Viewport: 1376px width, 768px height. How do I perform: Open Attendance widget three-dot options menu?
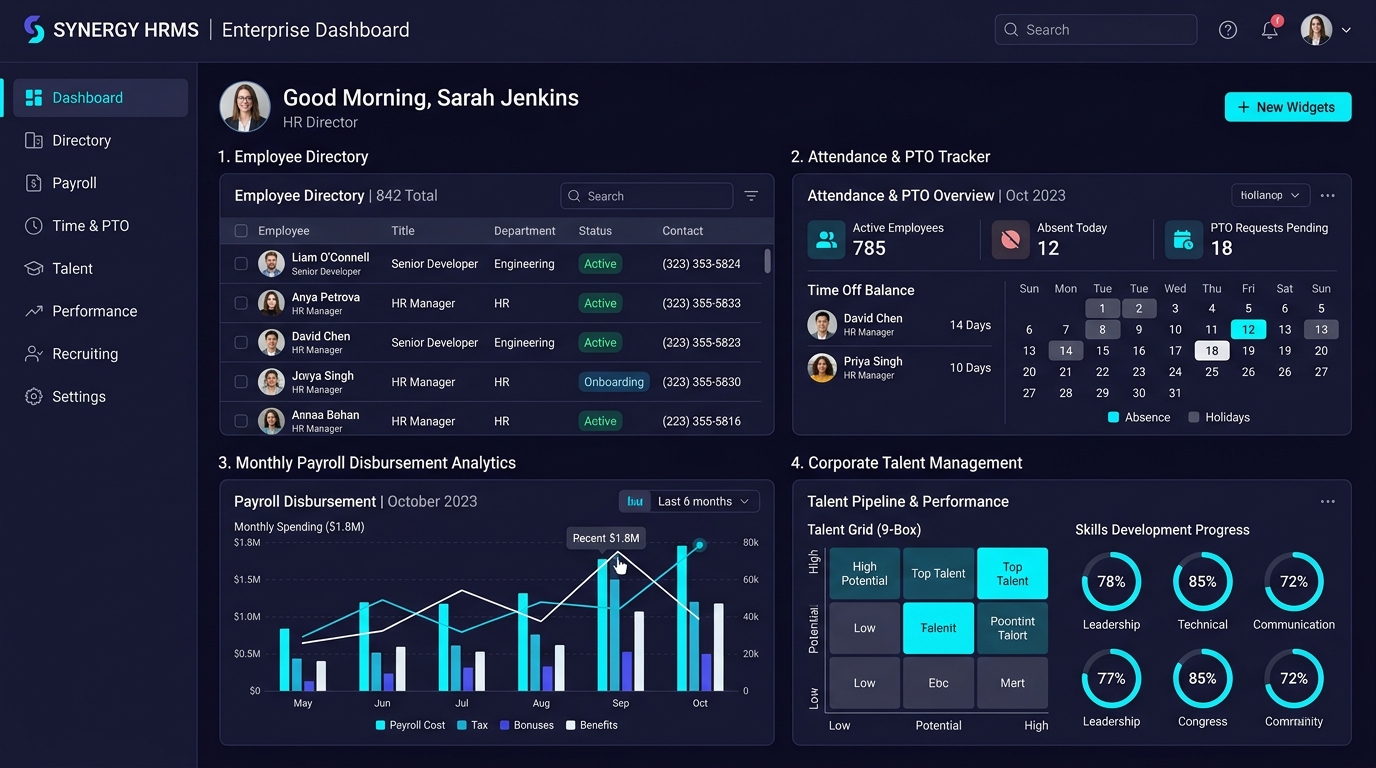[1327, 196]
